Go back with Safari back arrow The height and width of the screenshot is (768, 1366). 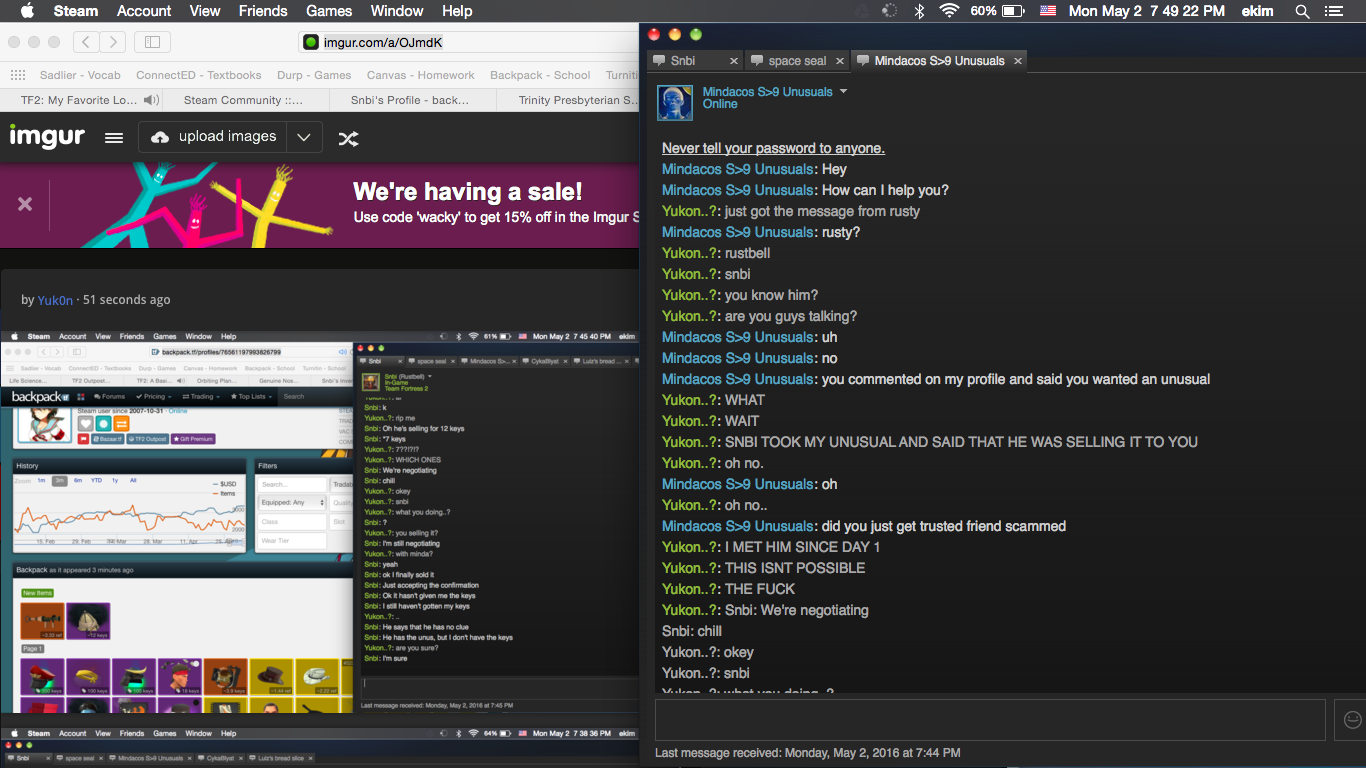click(x=87, y=42)
